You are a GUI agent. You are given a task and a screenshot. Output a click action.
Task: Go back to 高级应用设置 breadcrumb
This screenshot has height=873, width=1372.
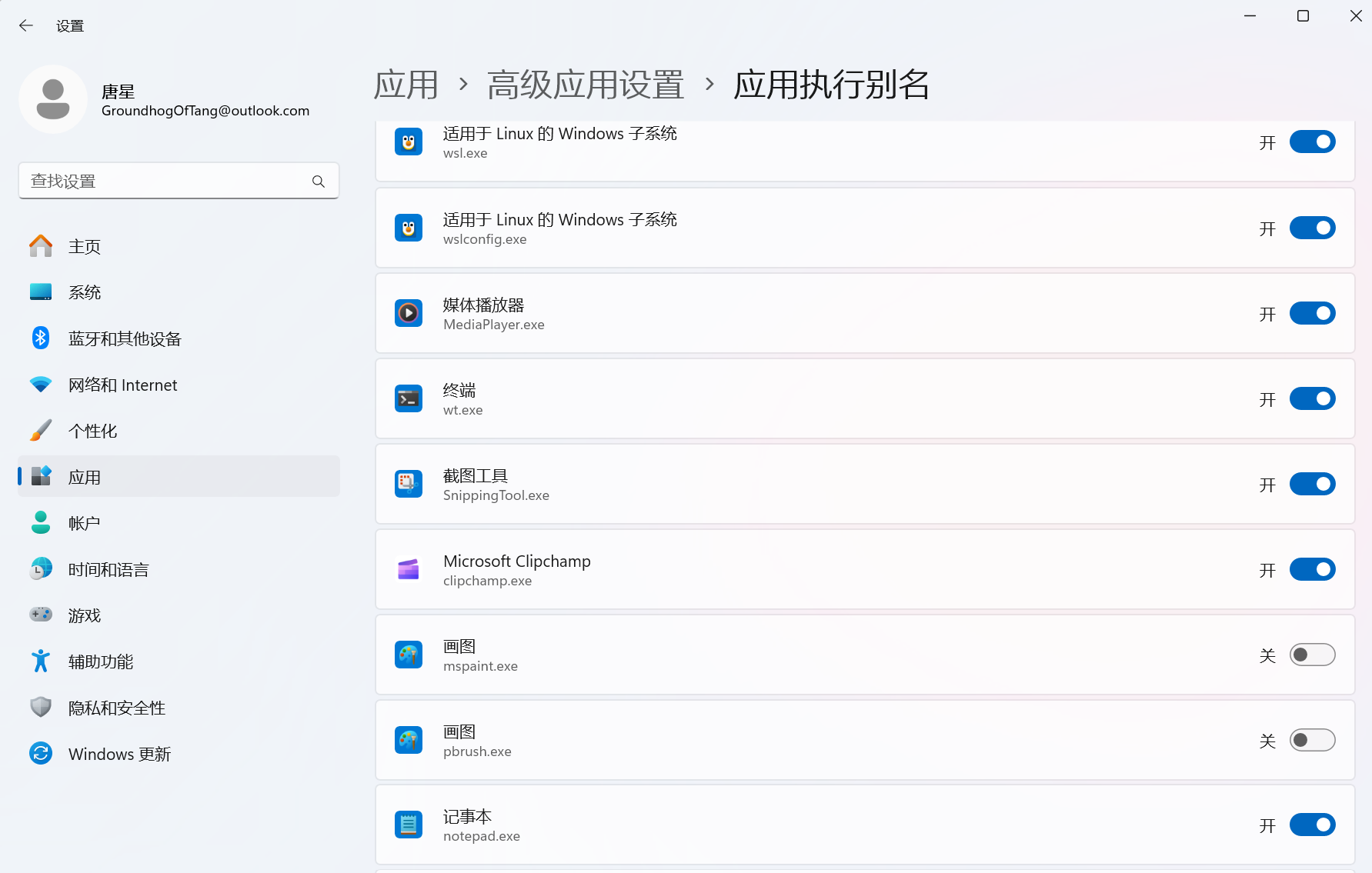[x=586, y=85]
